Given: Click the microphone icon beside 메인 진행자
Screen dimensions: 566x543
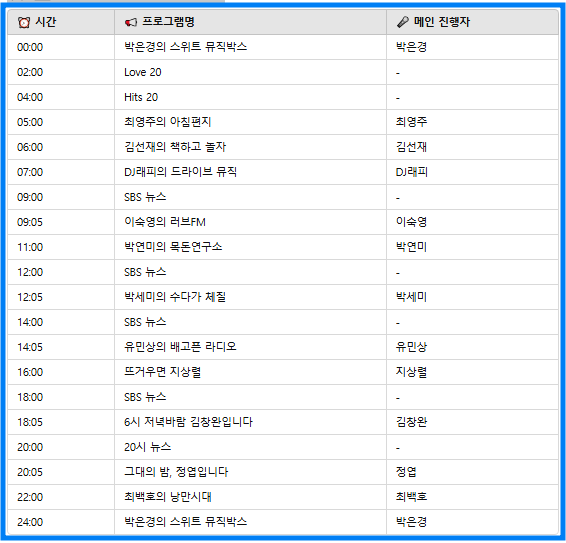Looking at the screenshot, I should (402, 22).
